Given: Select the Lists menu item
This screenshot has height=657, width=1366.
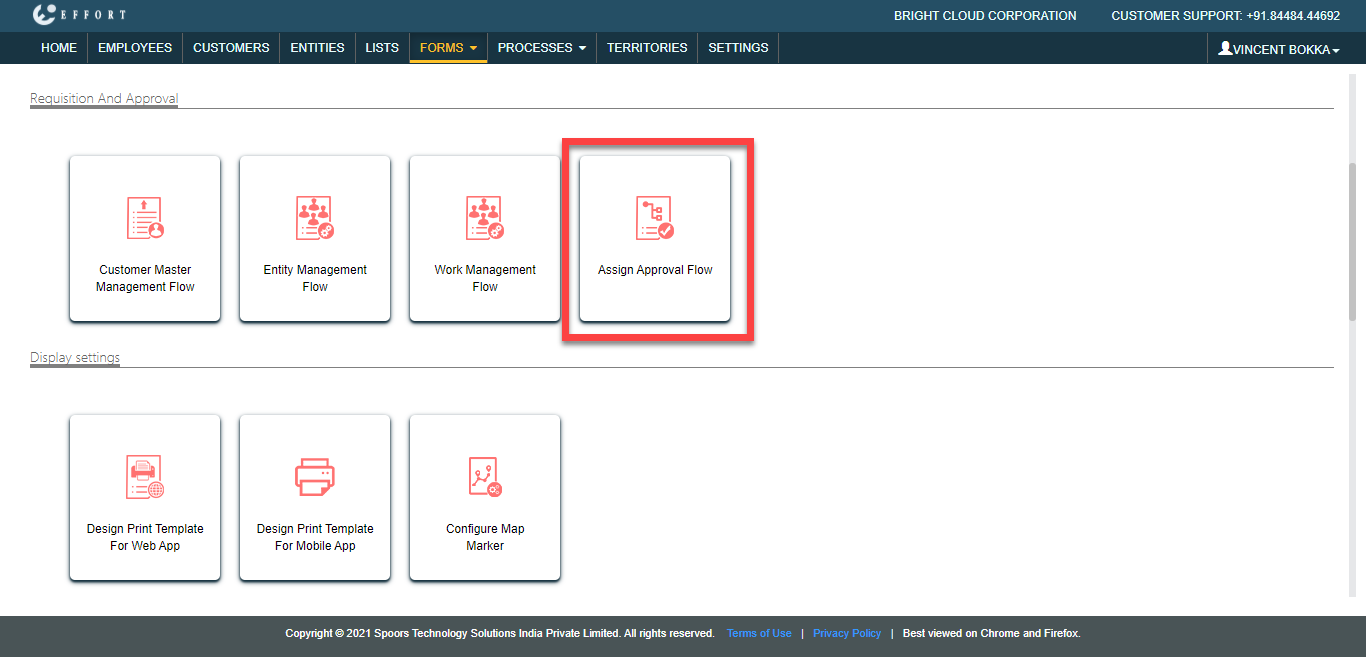Looking at the screenshot, I should (x=382, y=48).
